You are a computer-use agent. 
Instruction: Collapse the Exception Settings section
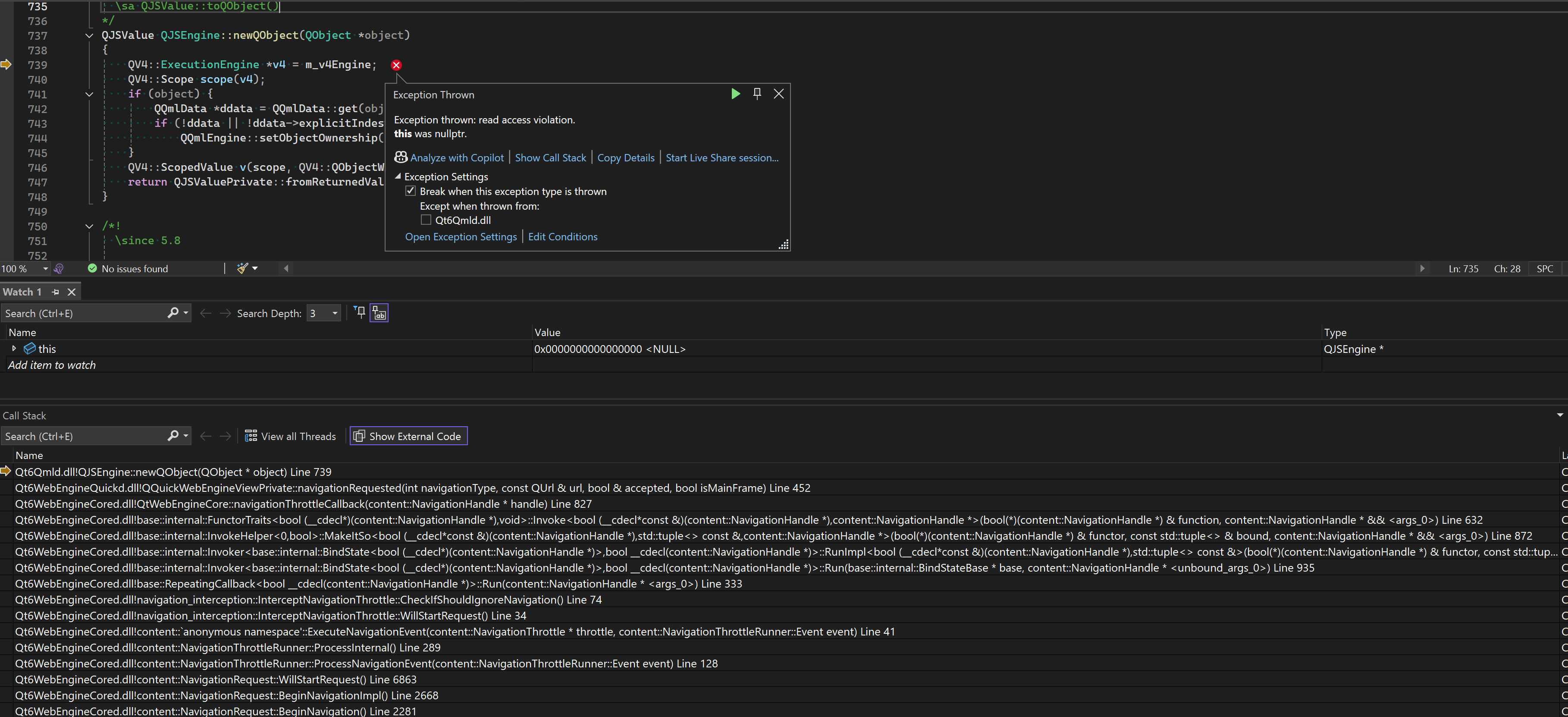click(398, 176)
